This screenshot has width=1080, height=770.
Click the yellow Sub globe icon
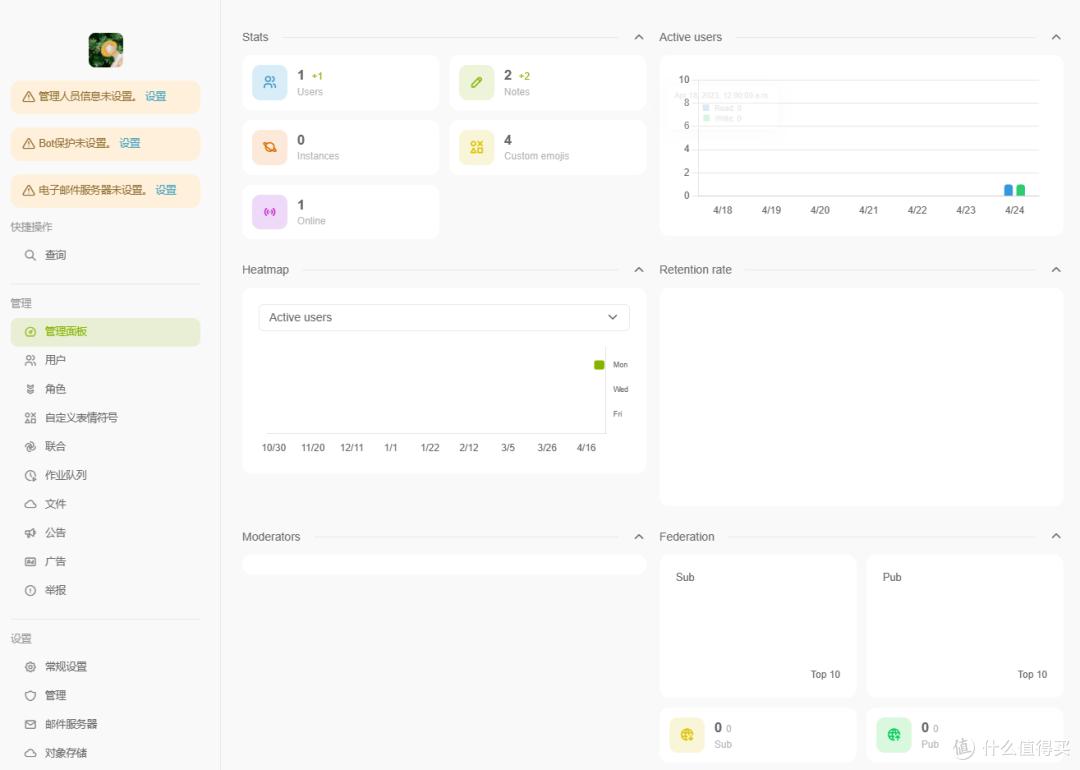click(687, 735)
